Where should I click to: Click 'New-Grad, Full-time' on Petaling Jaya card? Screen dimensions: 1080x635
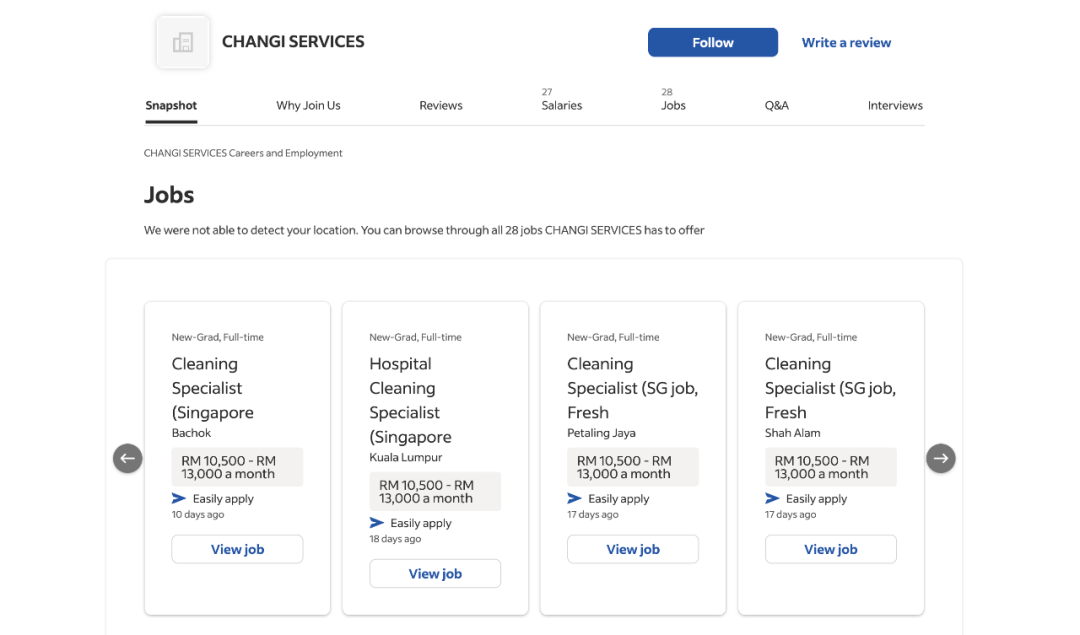(x=613, y=337)
